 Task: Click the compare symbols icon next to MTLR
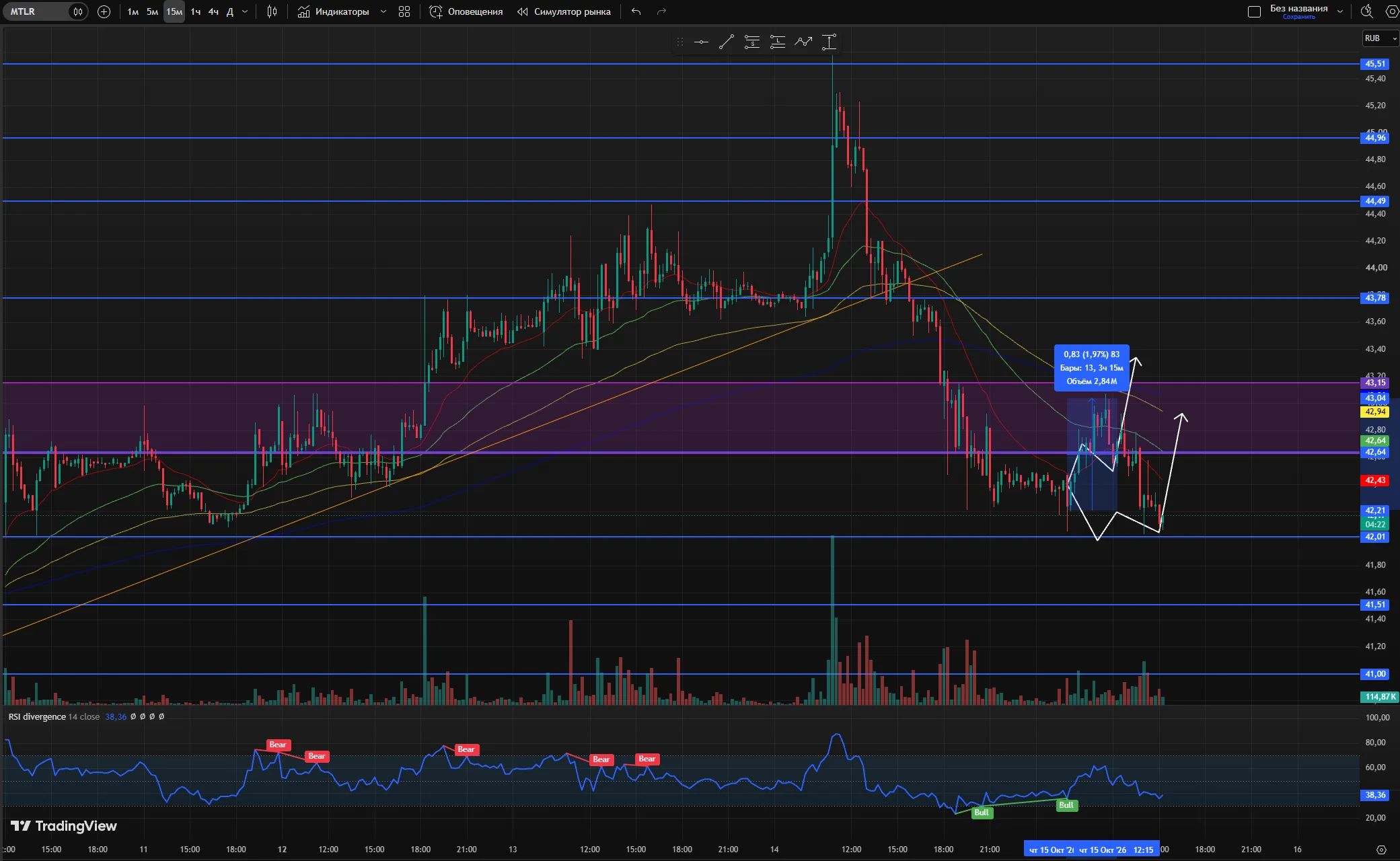click(x=78, y=11)
